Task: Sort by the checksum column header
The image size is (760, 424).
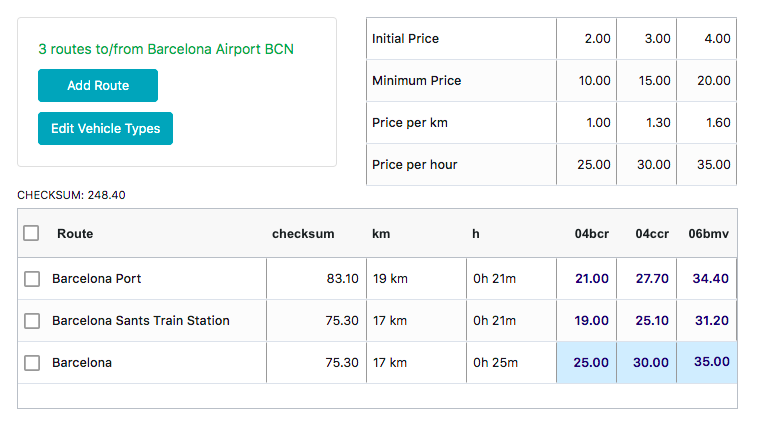Action: click(x=303, y=234)
